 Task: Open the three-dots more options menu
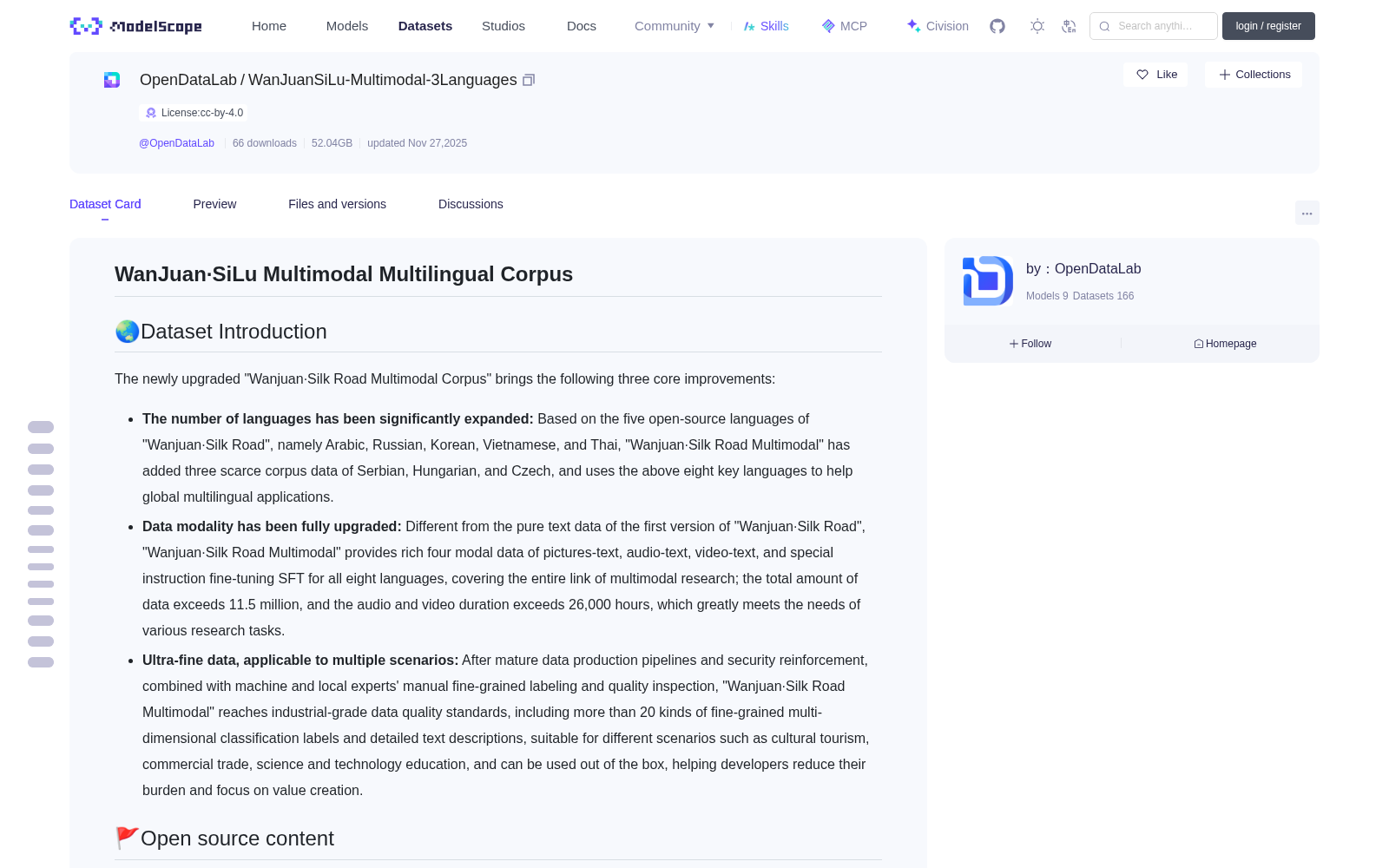(x=1307, y=213)
